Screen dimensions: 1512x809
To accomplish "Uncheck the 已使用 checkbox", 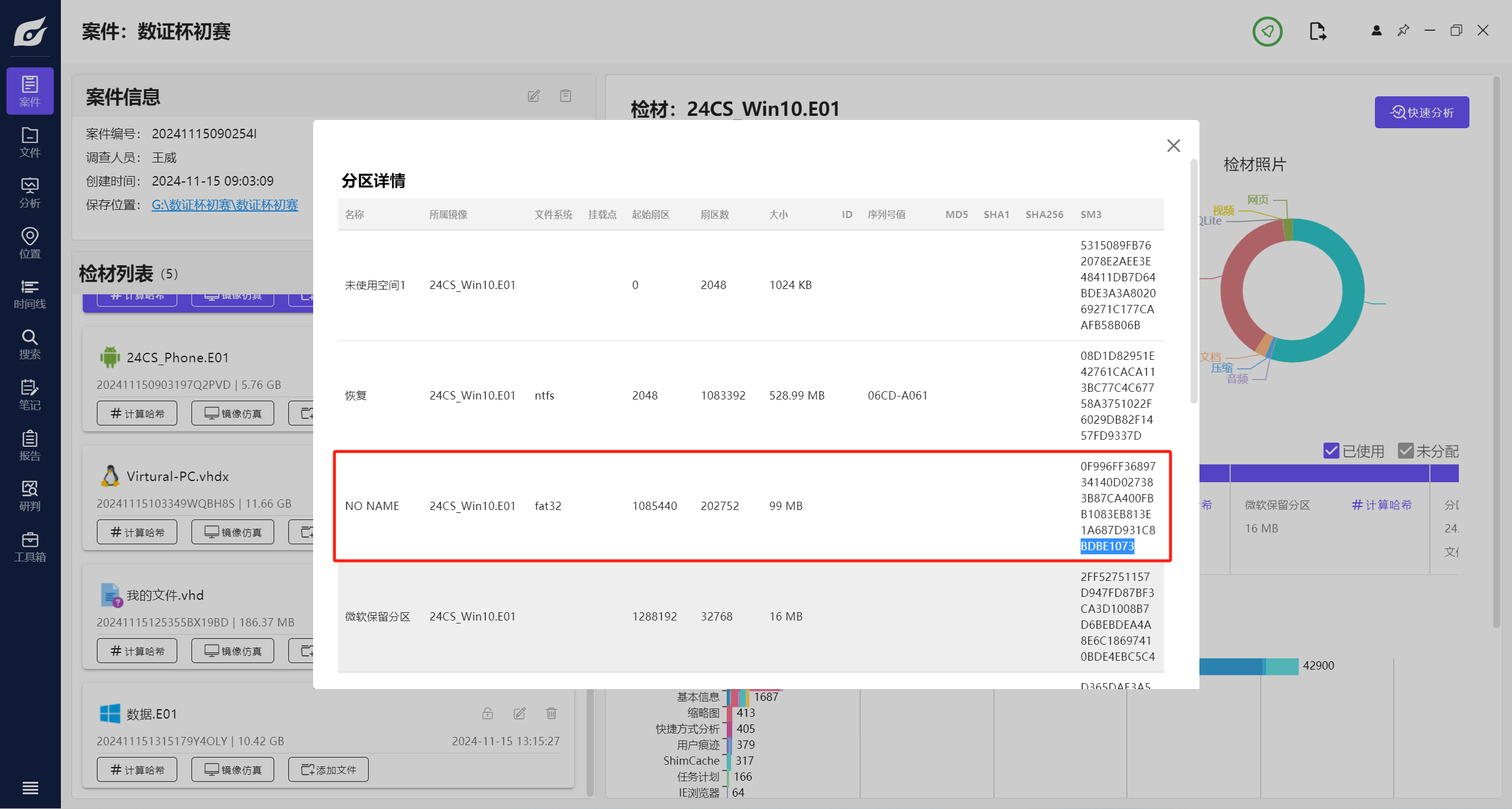I will tap(1331, 451).
